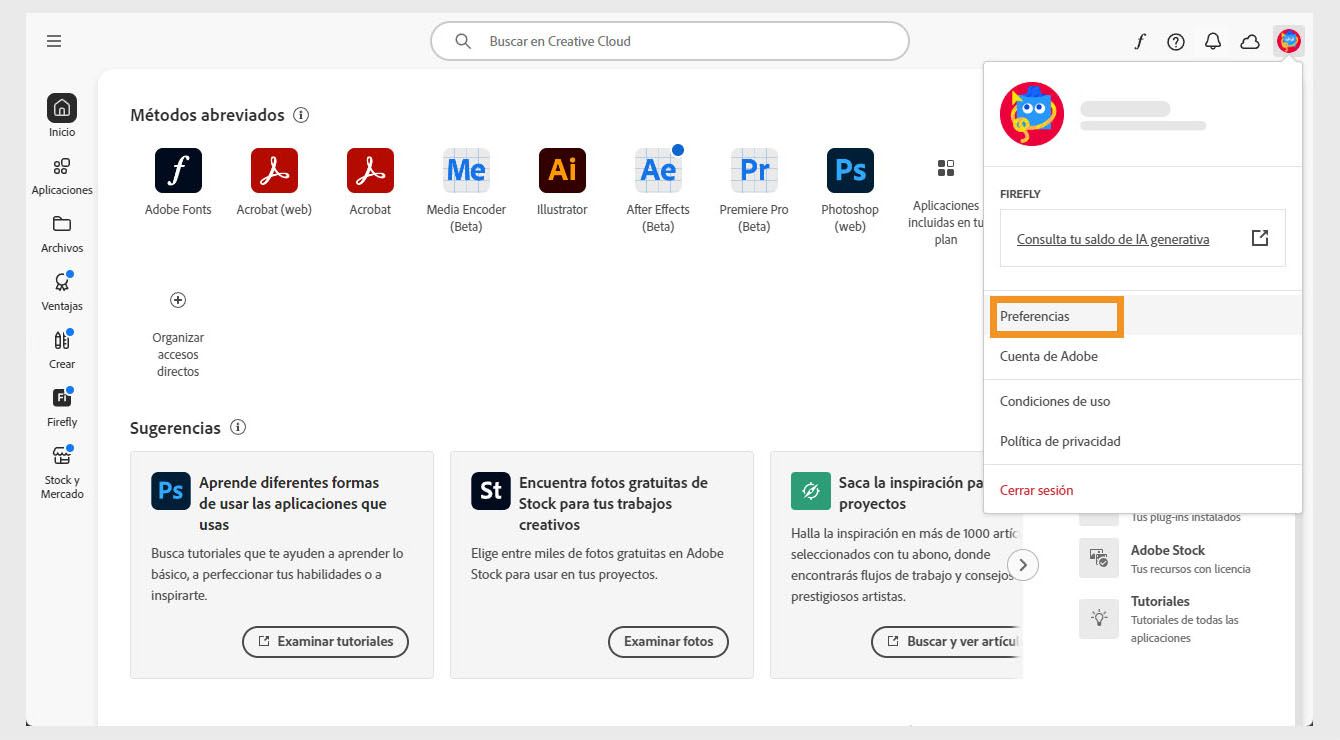Focus the Buscar en Creative Cloud field

point(670,41)
